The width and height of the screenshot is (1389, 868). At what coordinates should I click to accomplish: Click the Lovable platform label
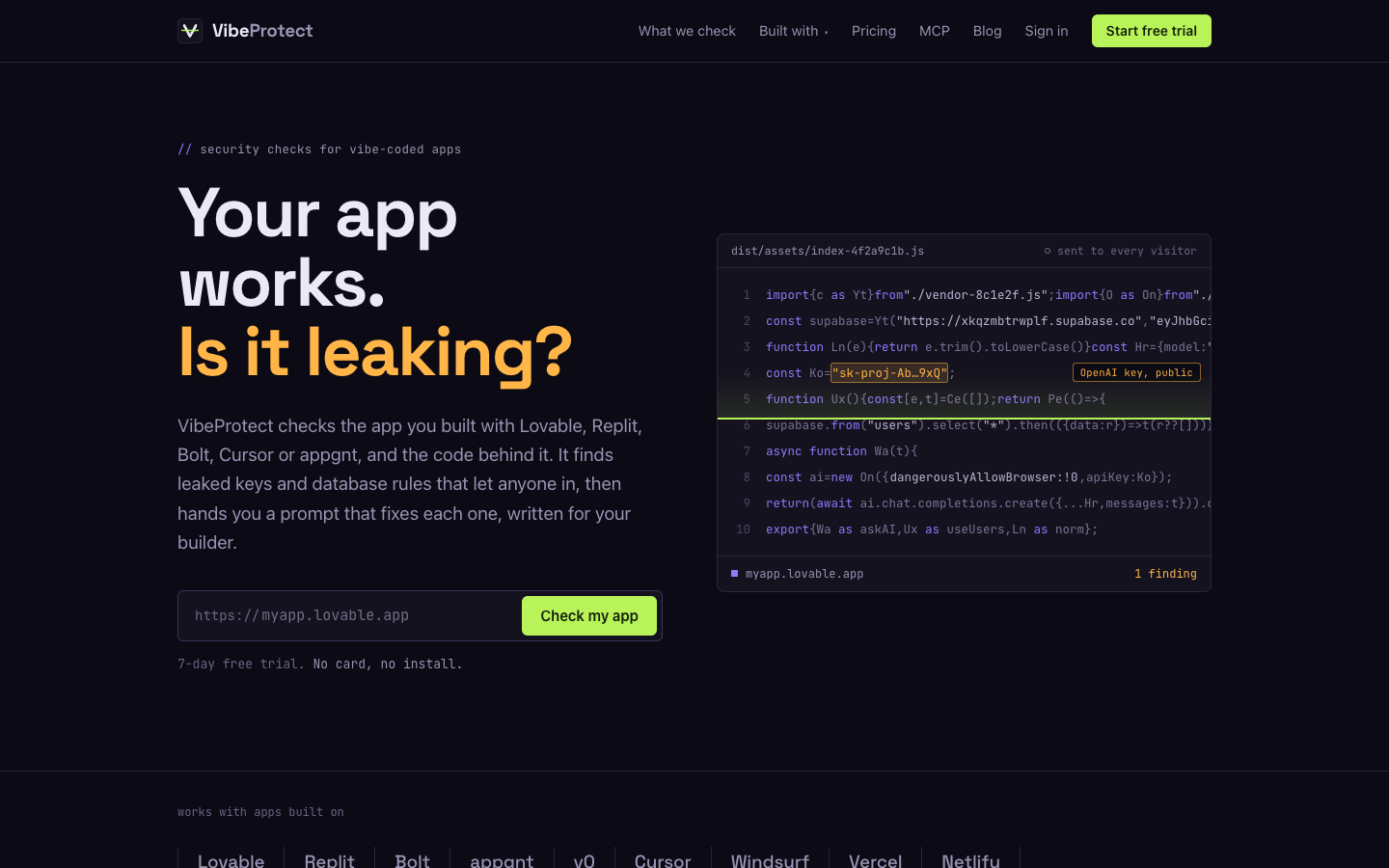[x=231, y=860]
